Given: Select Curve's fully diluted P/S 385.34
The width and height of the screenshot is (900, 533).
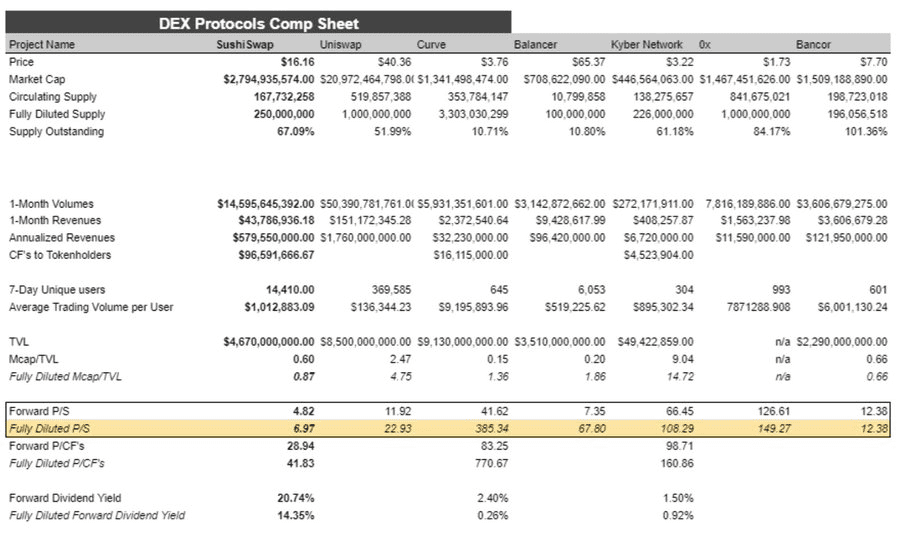Looking at the screenshot, I should [x=491, y=429].
